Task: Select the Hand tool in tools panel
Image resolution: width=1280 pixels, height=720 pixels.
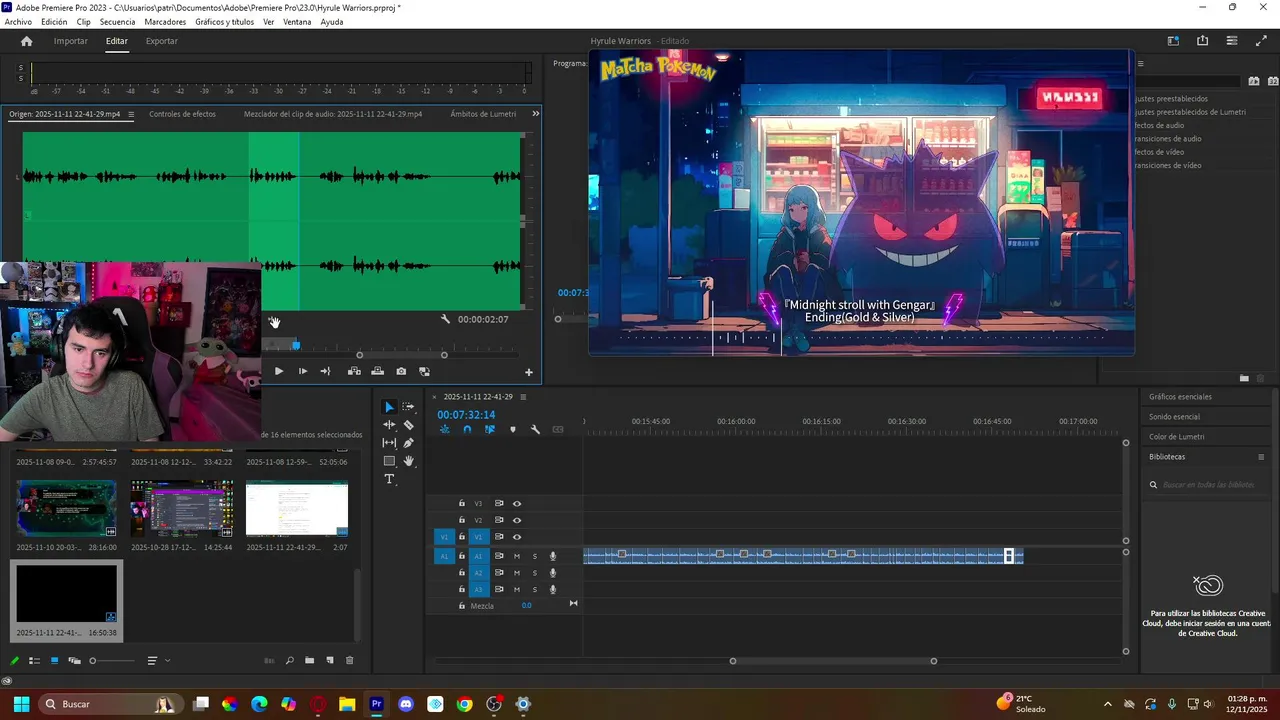Action: [x=408, y=461]
